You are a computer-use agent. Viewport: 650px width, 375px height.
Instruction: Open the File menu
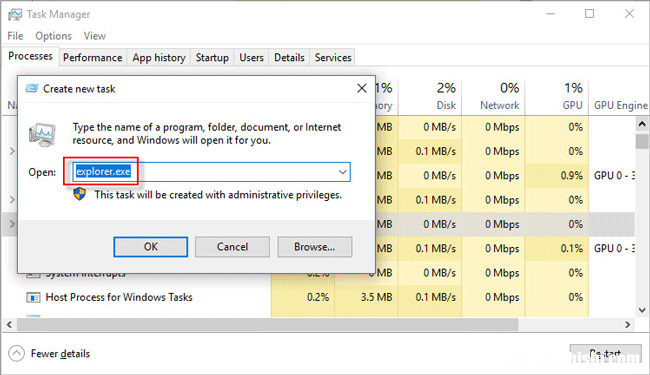point(15,36)
